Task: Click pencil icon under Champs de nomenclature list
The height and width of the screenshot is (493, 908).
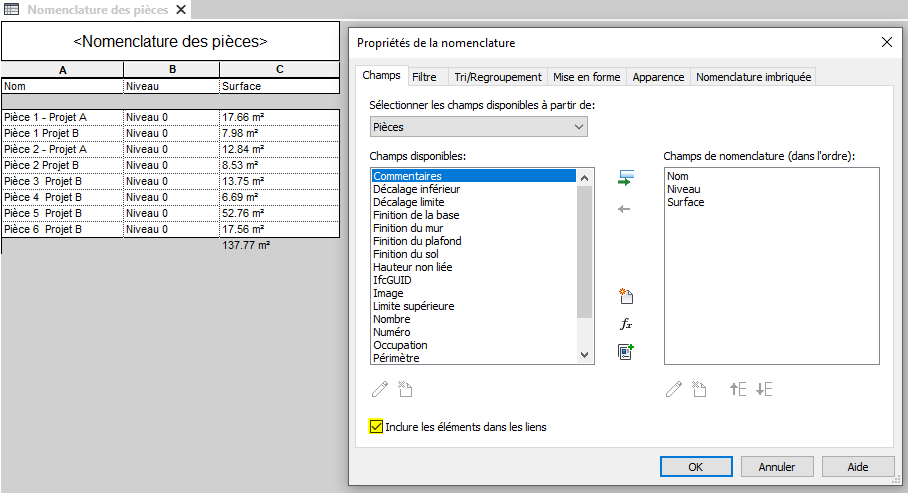Action: tap(674, 390)
